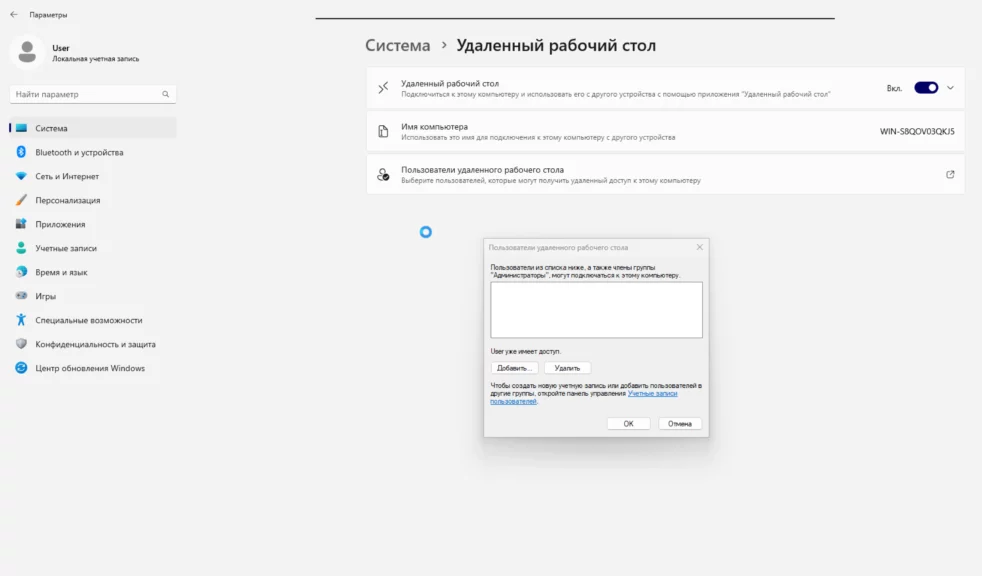Expand the Удаленный рабочий стол chevron

[x=950, y=88]
